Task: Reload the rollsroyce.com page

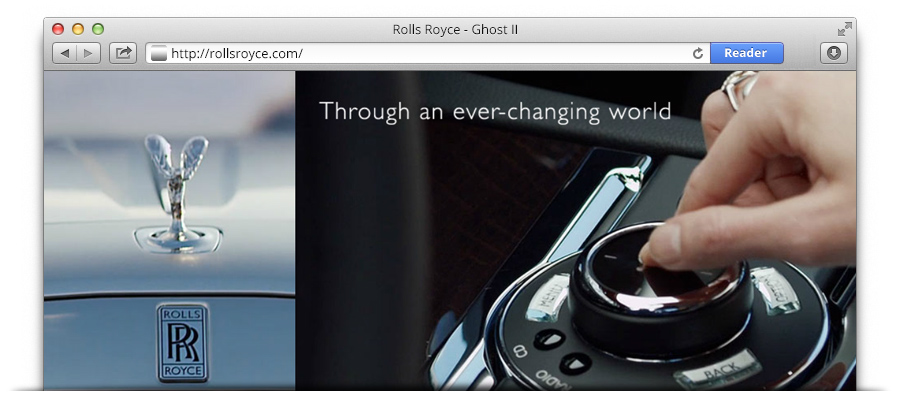Action: point(698,53)
